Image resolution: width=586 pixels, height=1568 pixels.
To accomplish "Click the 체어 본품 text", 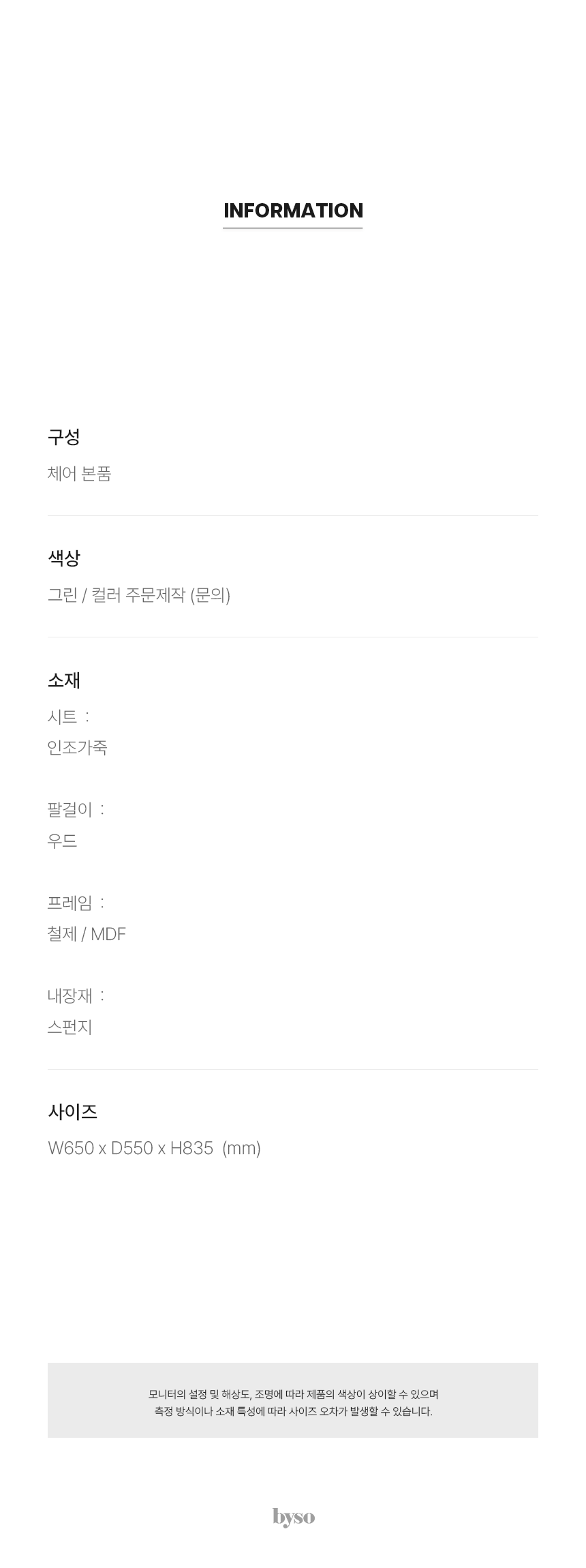I will (x=79, y=473).
